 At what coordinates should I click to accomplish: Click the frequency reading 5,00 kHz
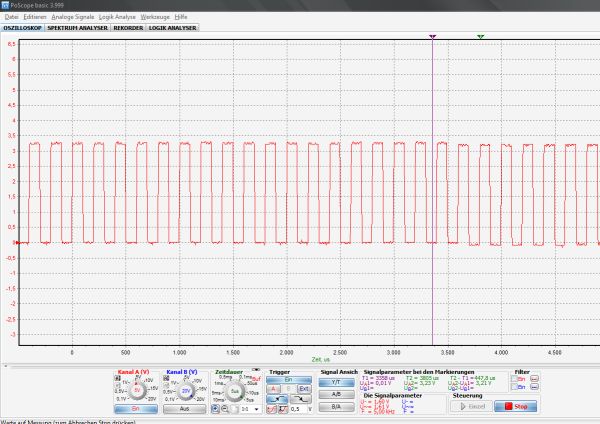377,412
